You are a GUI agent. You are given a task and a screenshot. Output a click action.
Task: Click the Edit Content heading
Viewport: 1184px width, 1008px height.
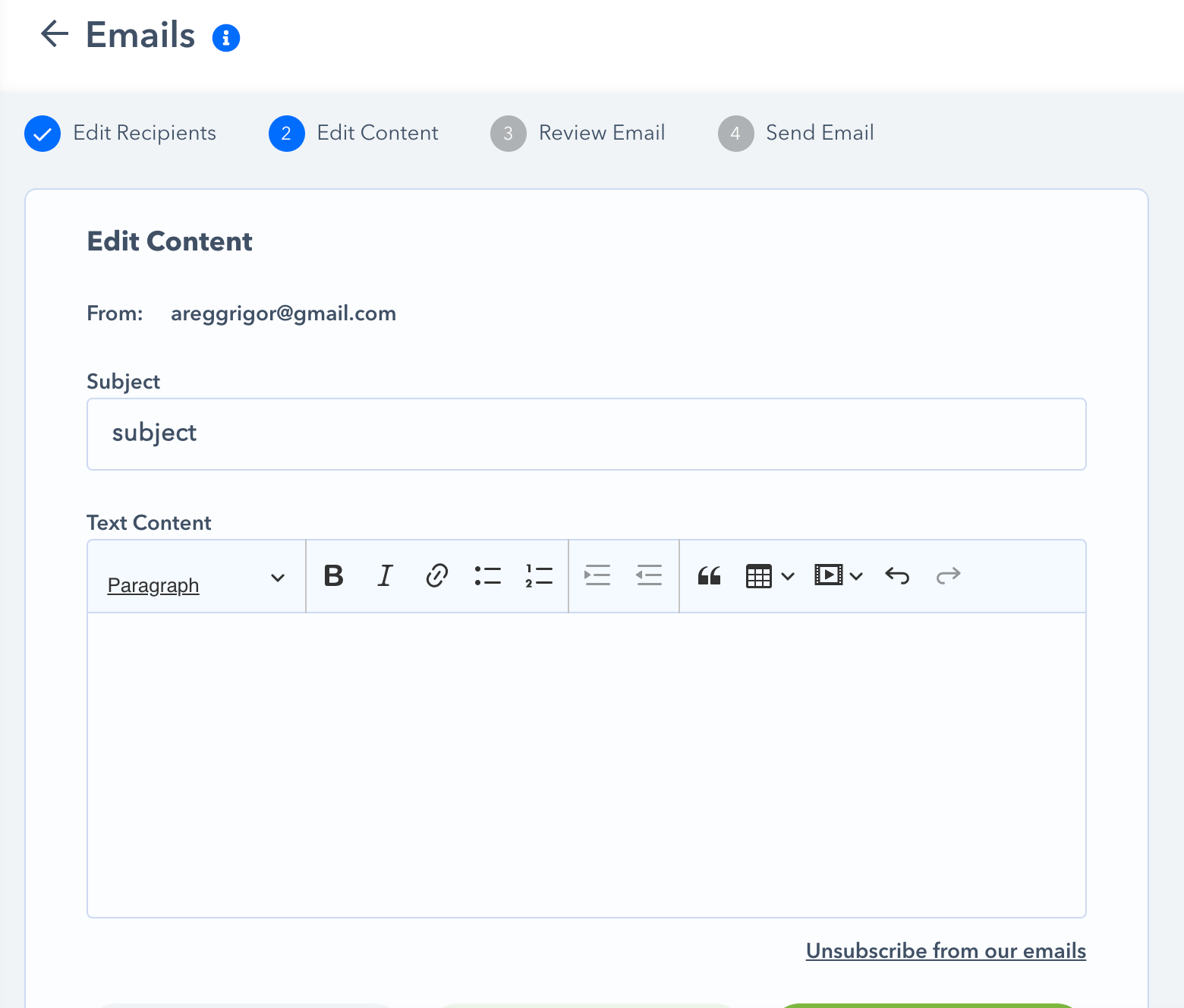(170, 241)
